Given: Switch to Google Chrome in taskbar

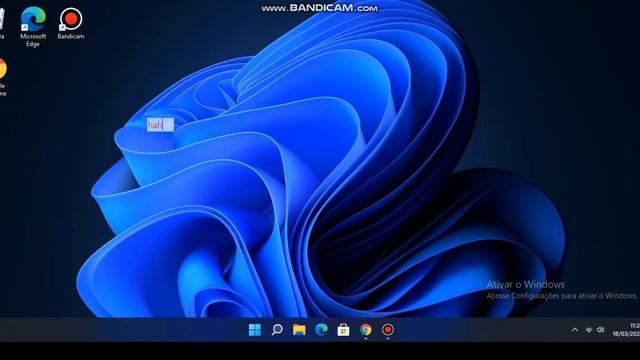Looking at the screenshot, I should 366,330.
